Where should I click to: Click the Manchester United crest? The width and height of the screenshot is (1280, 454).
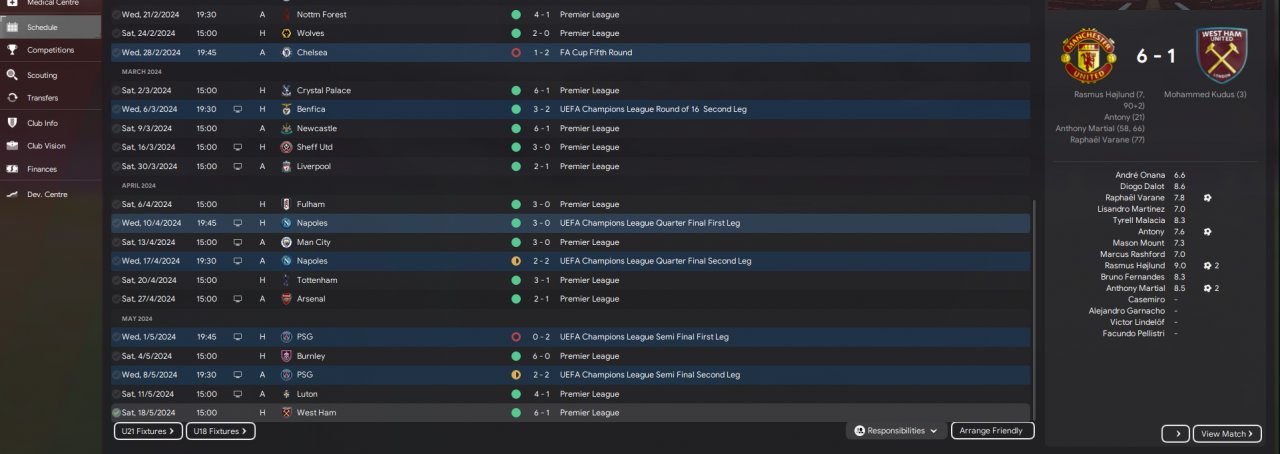point(1088,56)
